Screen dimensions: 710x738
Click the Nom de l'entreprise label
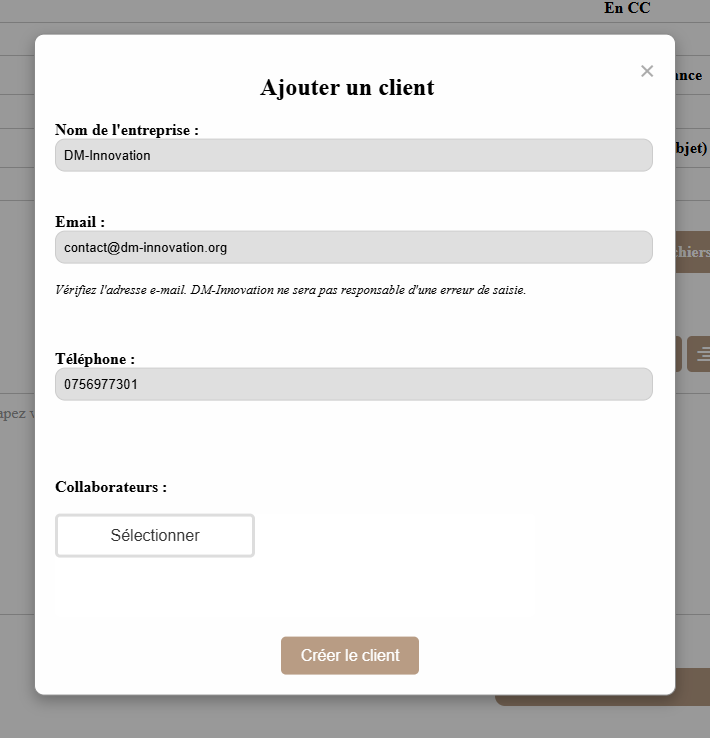pos(127,130)
